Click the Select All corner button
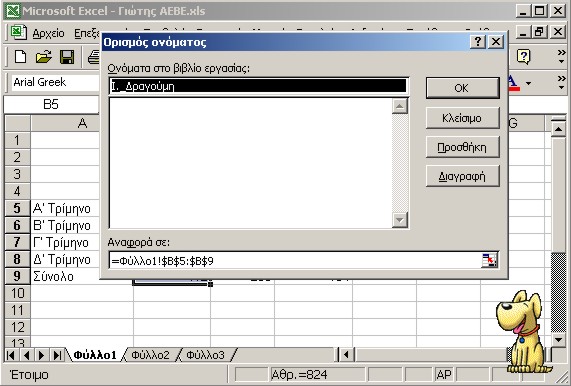571x386 pixels. (x=17, y=123)
